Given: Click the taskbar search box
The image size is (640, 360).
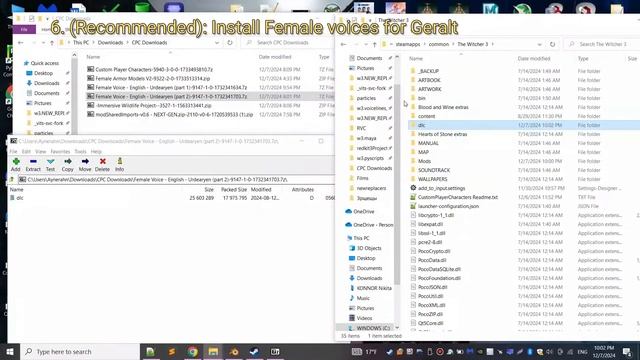Looking at the screenshot, I should [80, 351].
